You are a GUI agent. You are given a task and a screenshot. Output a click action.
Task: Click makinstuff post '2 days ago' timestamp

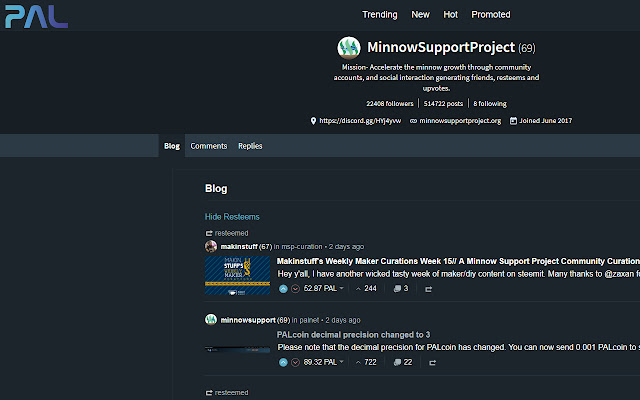(346, 247)
